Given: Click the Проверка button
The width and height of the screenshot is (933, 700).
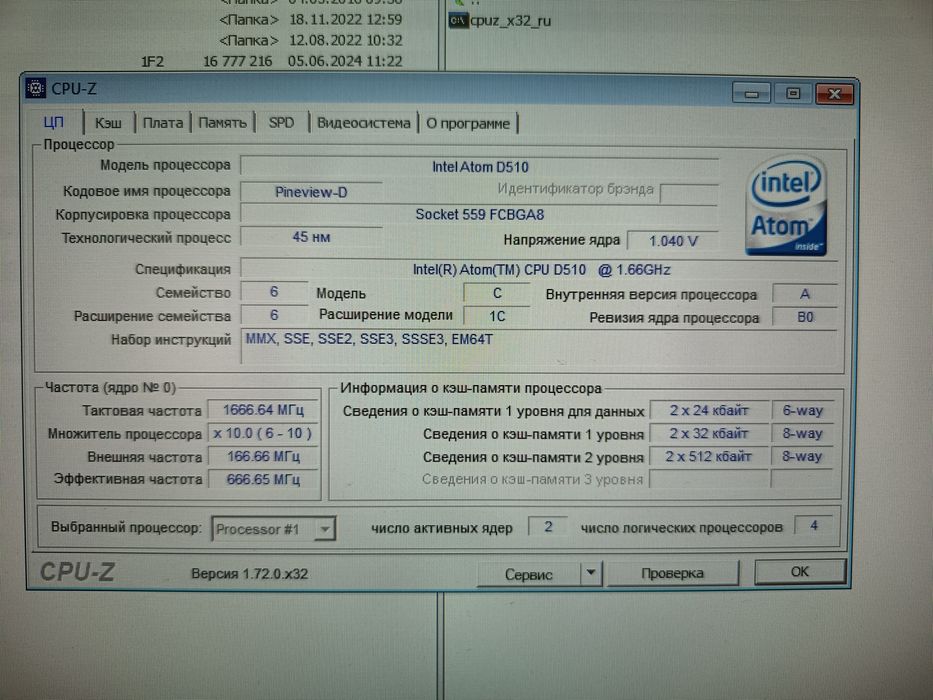Looking at the screenshot, I should [672, 573].
